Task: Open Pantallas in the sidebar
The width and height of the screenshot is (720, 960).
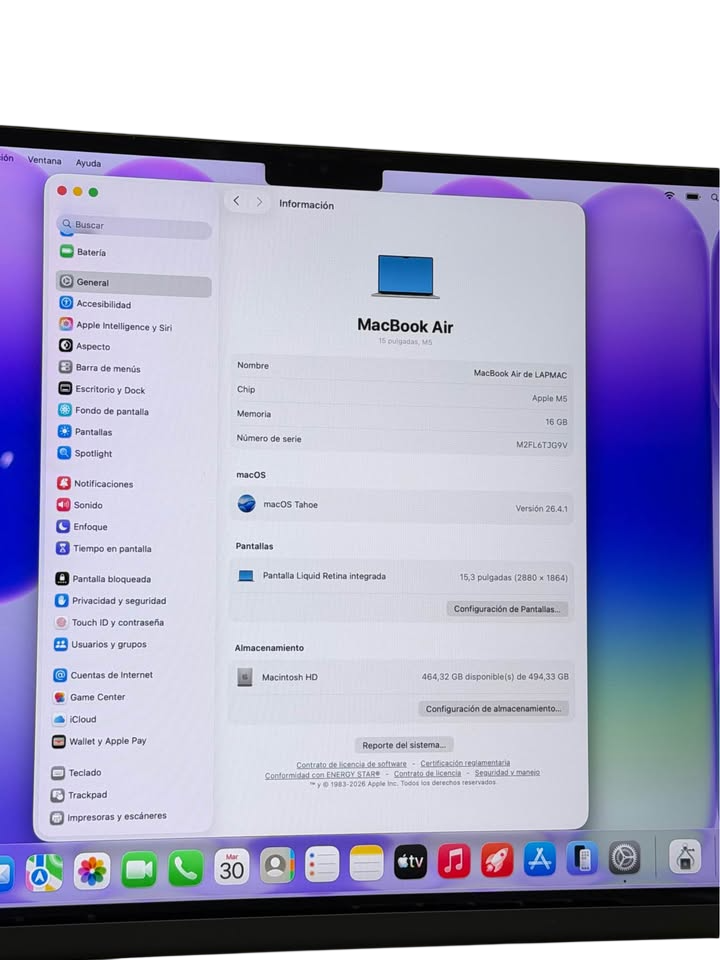Action: [85, 432]
